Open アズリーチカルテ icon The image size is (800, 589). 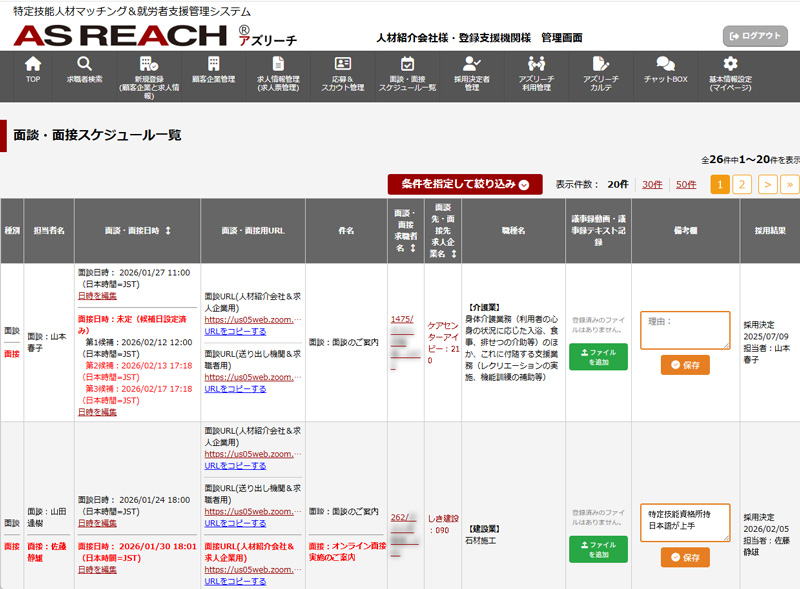(601, 64)
